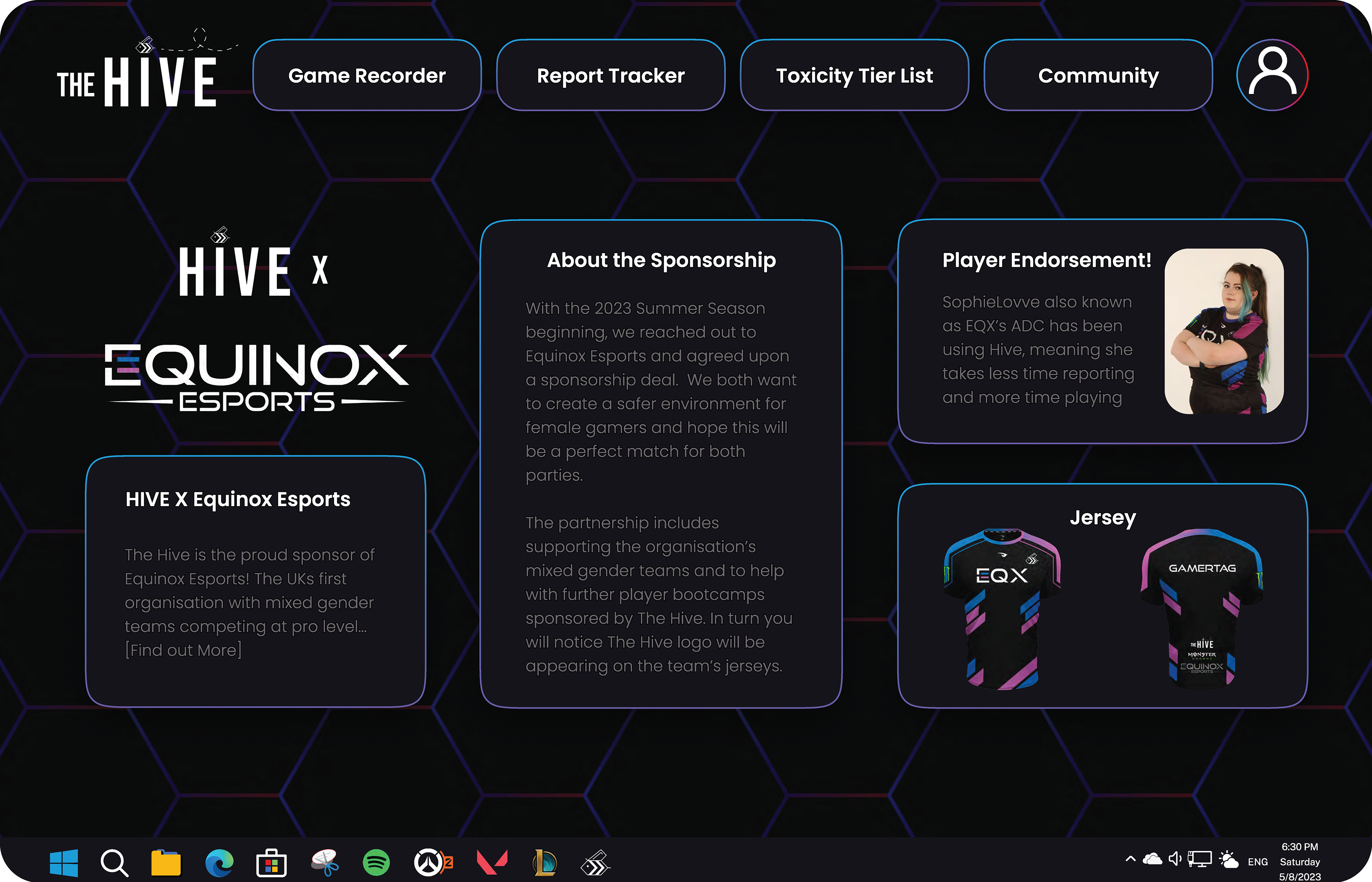Open the Community section
The image size is (1372, 882).
click(1098, 75)
